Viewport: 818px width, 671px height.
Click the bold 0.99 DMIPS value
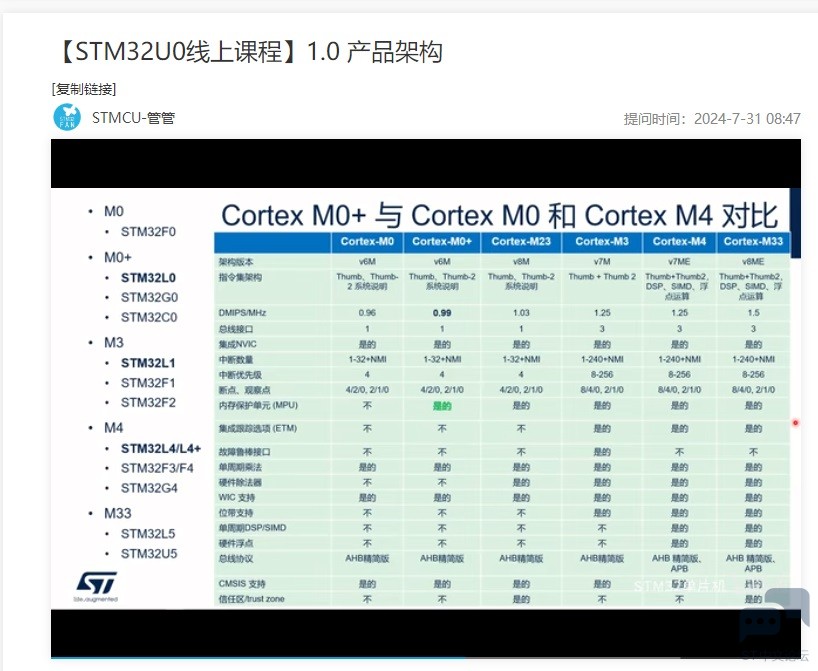tap(442, 313)
